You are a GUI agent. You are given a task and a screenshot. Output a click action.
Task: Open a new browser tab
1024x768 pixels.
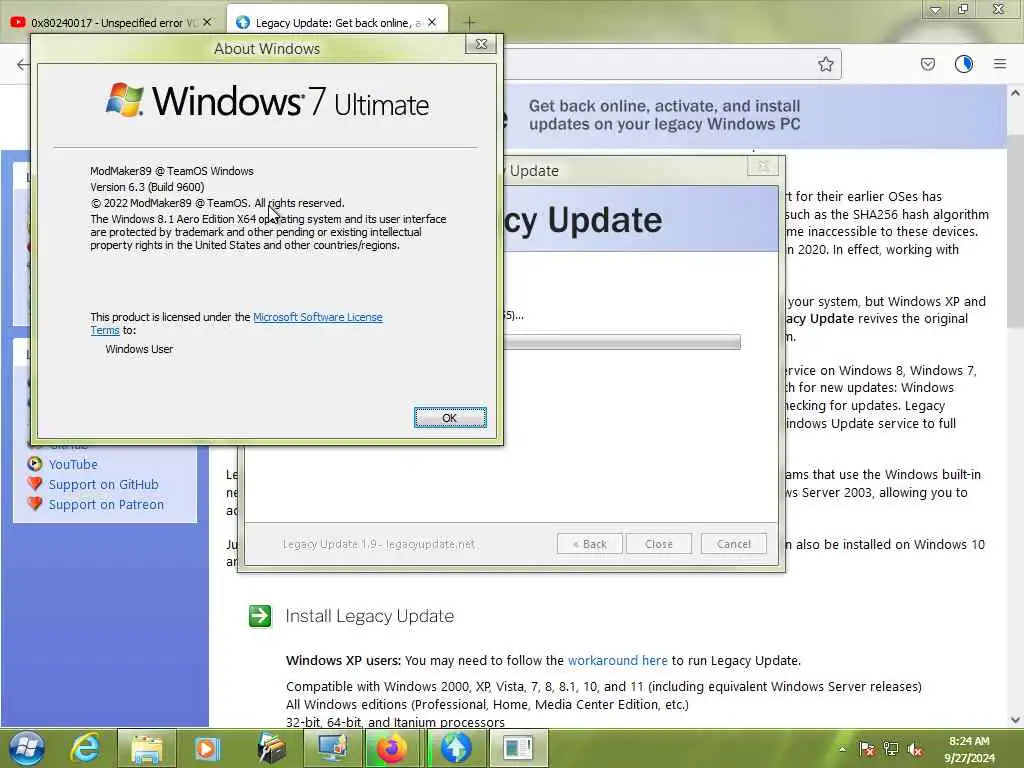(x=469, y=23)
